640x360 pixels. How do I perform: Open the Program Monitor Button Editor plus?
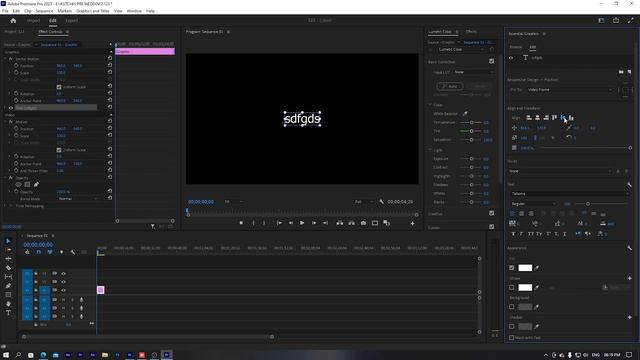point(412,223)
